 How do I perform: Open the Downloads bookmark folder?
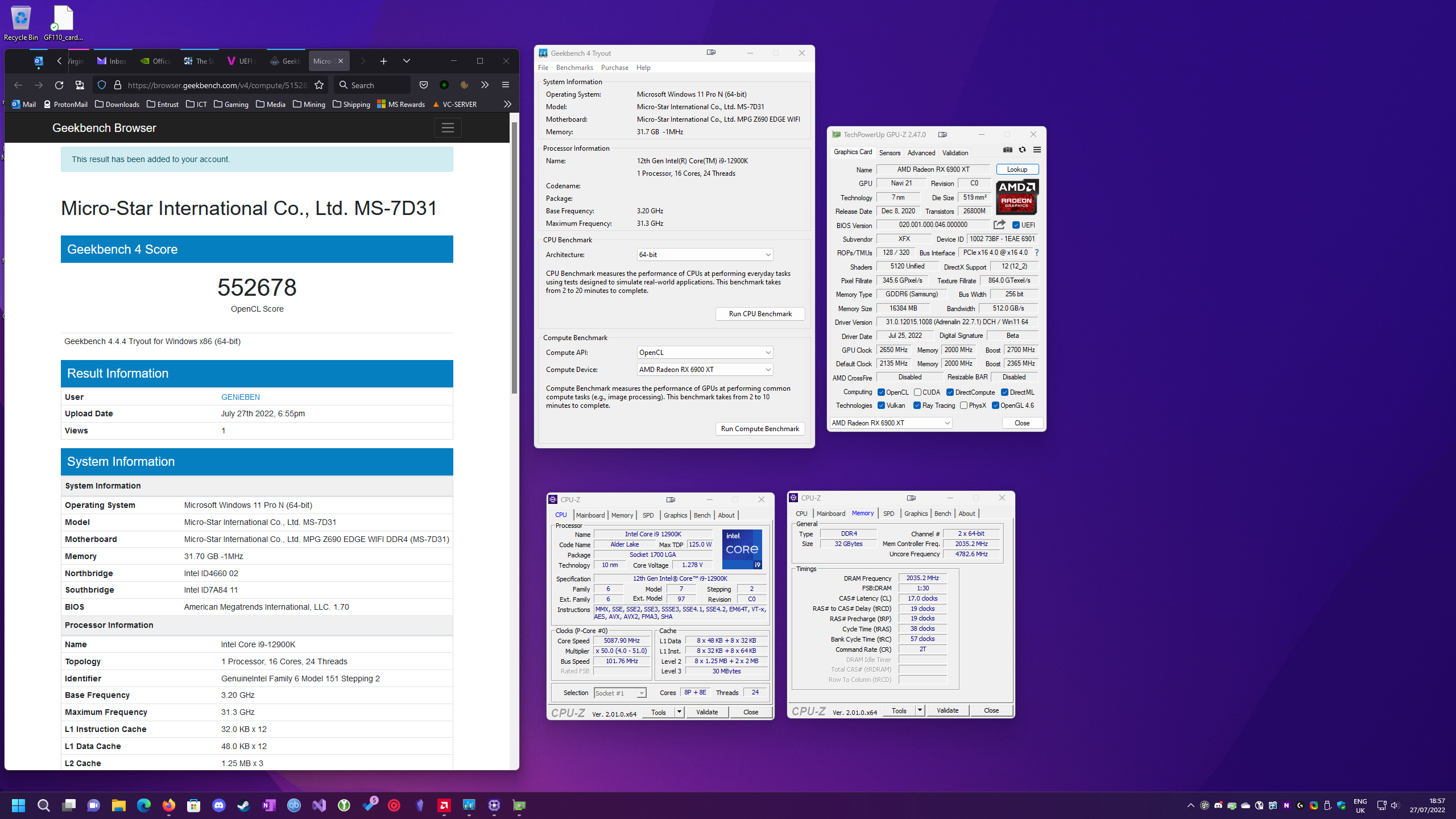coord(117,104)
